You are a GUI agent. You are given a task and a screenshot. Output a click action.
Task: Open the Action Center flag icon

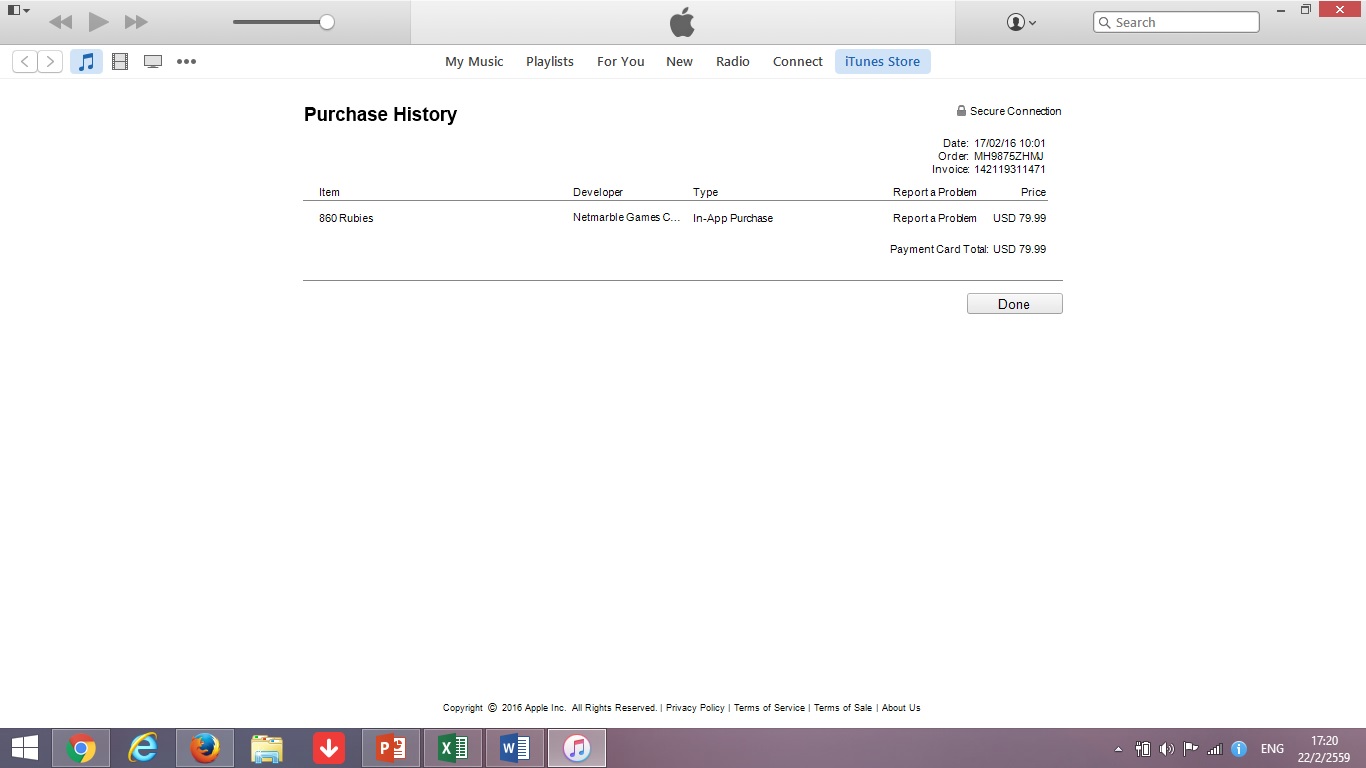tap(1190, 749)
